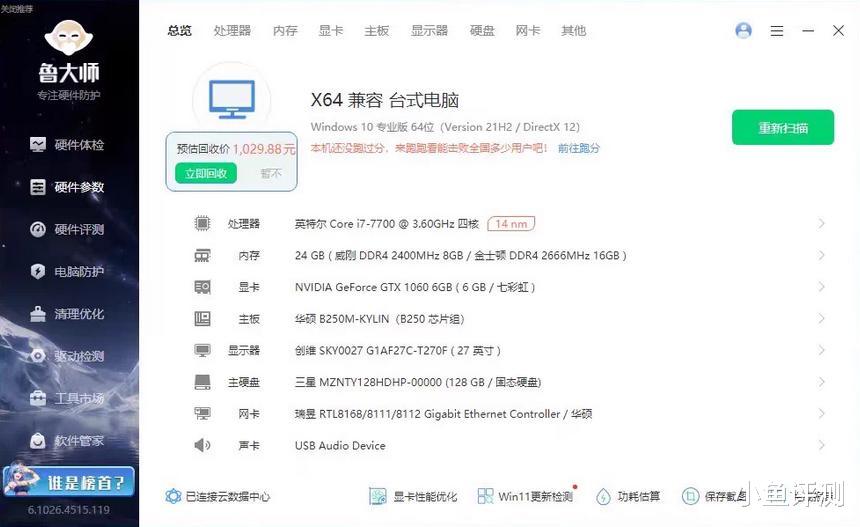The height and width of the screenshot is (527, 860).
Task: Switch to the 其他 tab
Action: click(574, 31)
